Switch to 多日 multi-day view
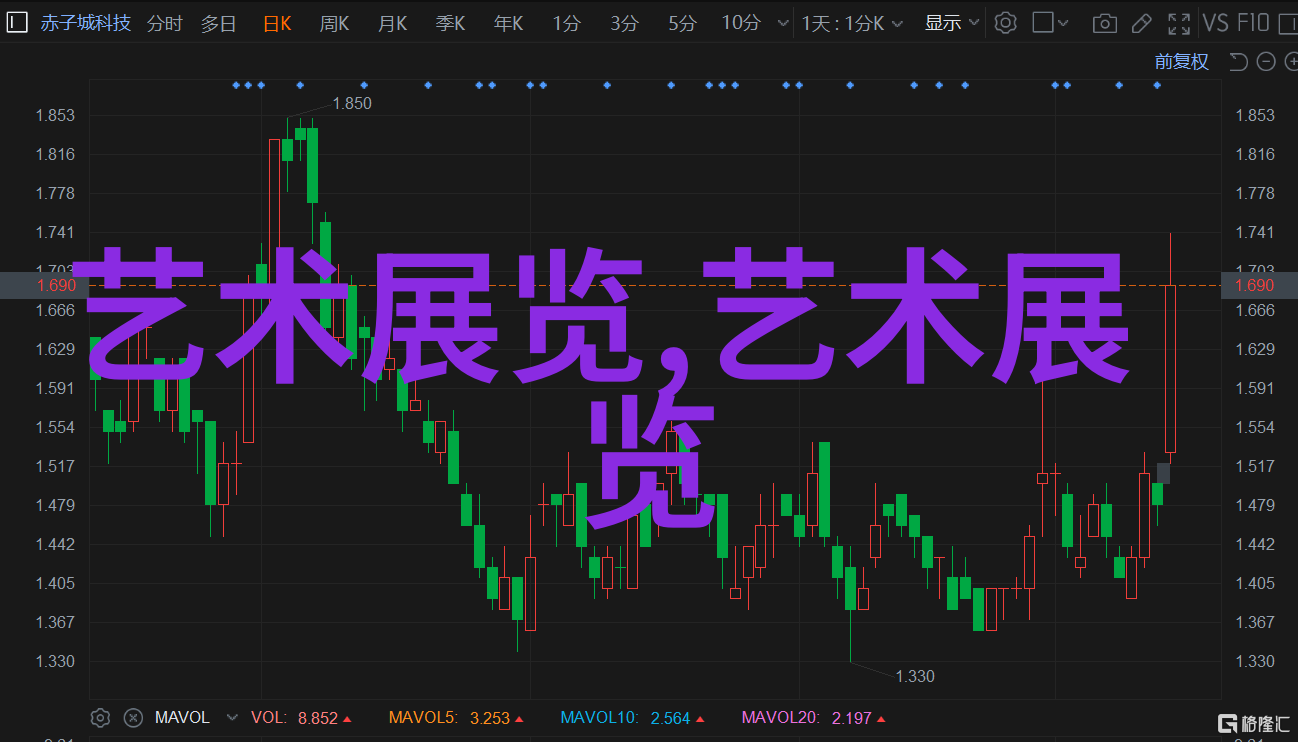This screenshot has height=742, width=1298. [218, 22]
